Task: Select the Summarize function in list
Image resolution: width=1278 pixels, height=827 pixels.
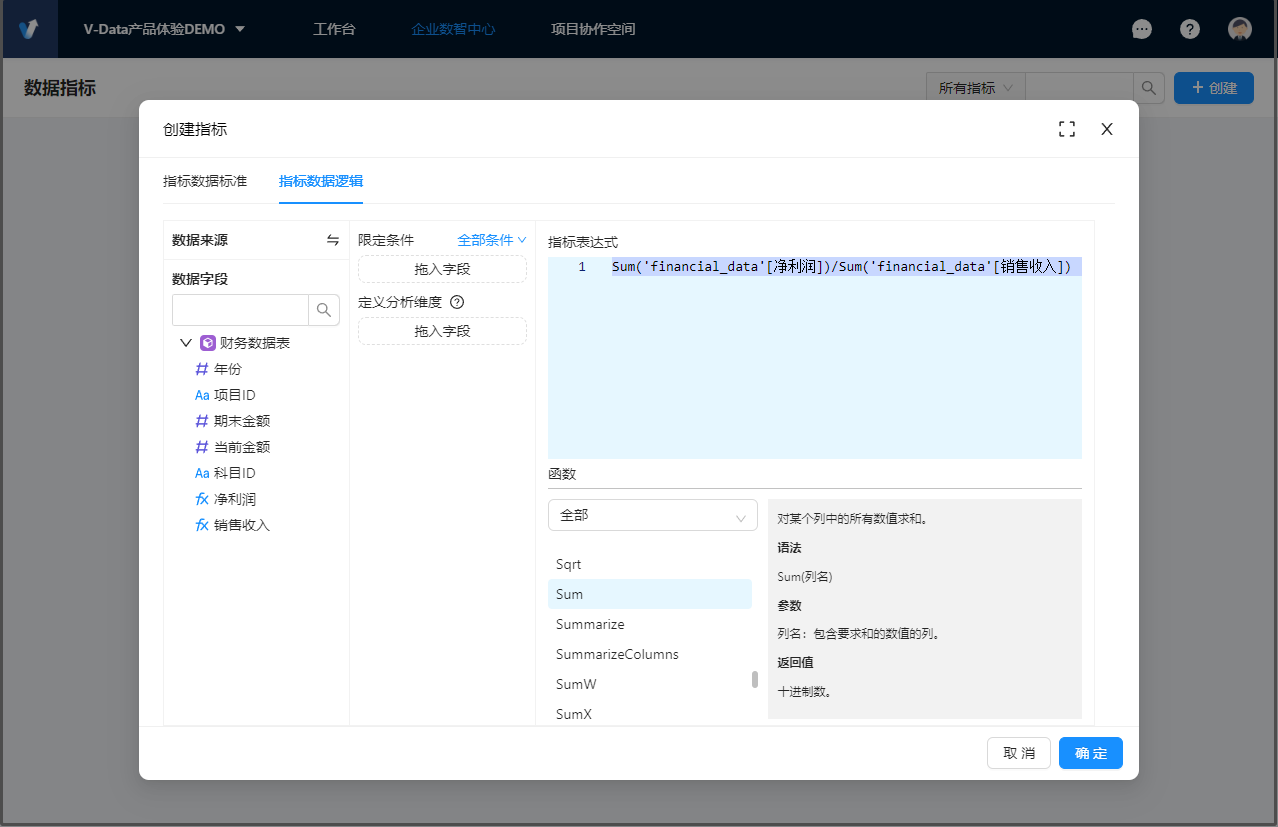Action: point(590,624)
